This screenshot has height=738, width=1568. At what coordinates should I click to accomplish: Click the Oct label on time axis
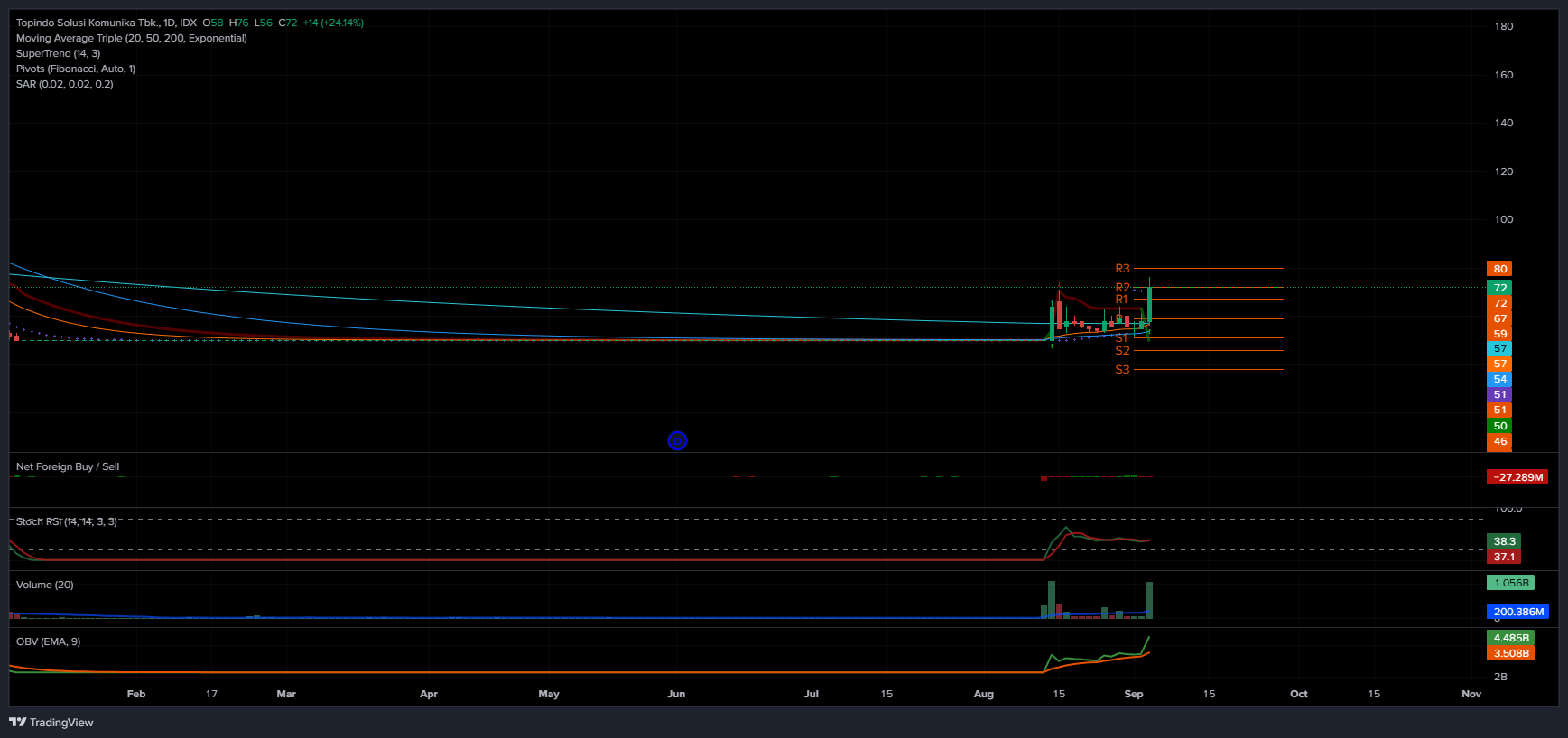point(1299,694)
